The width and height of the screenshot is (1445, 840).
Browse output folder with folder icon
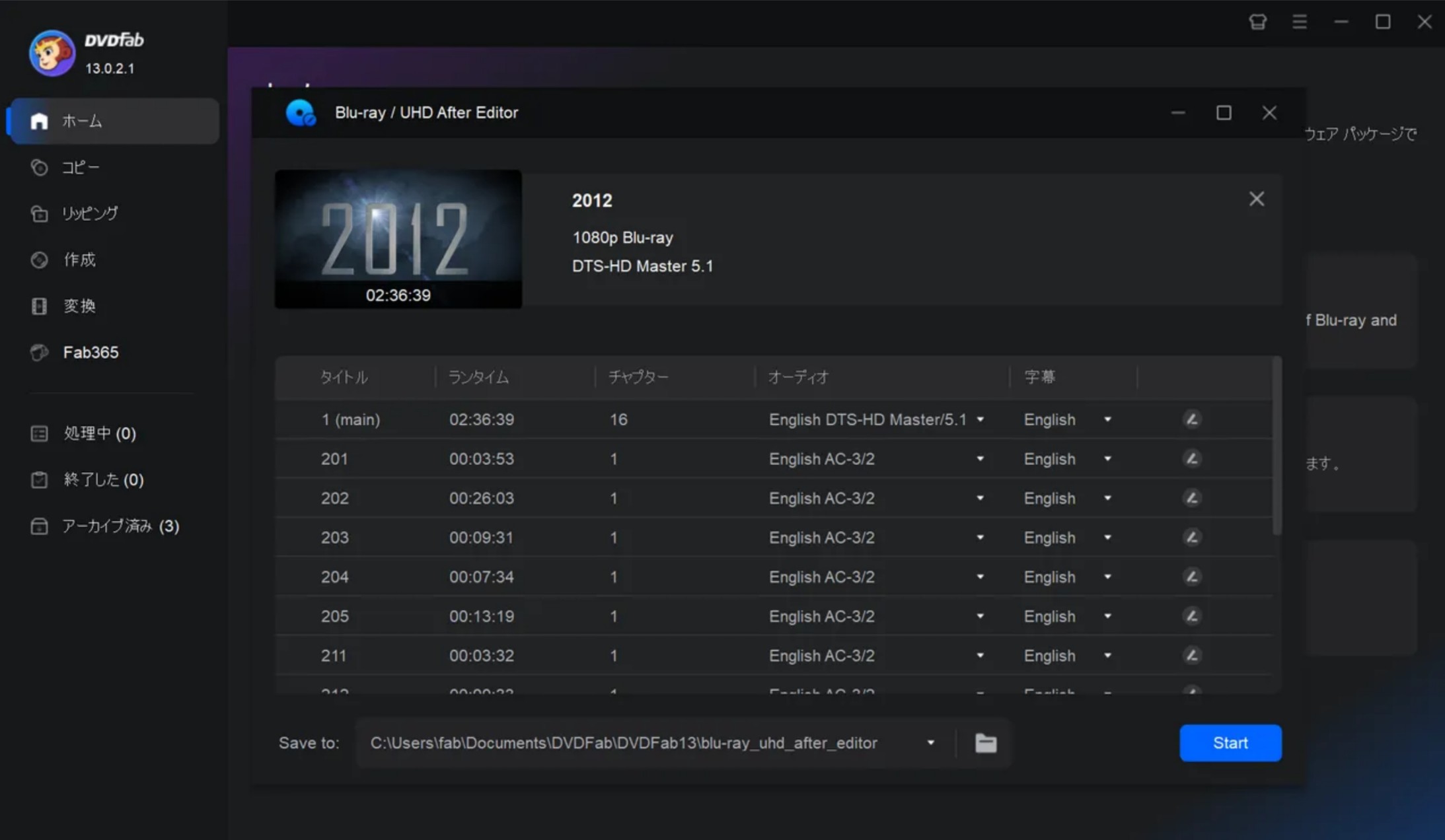(x=986, y=743)
